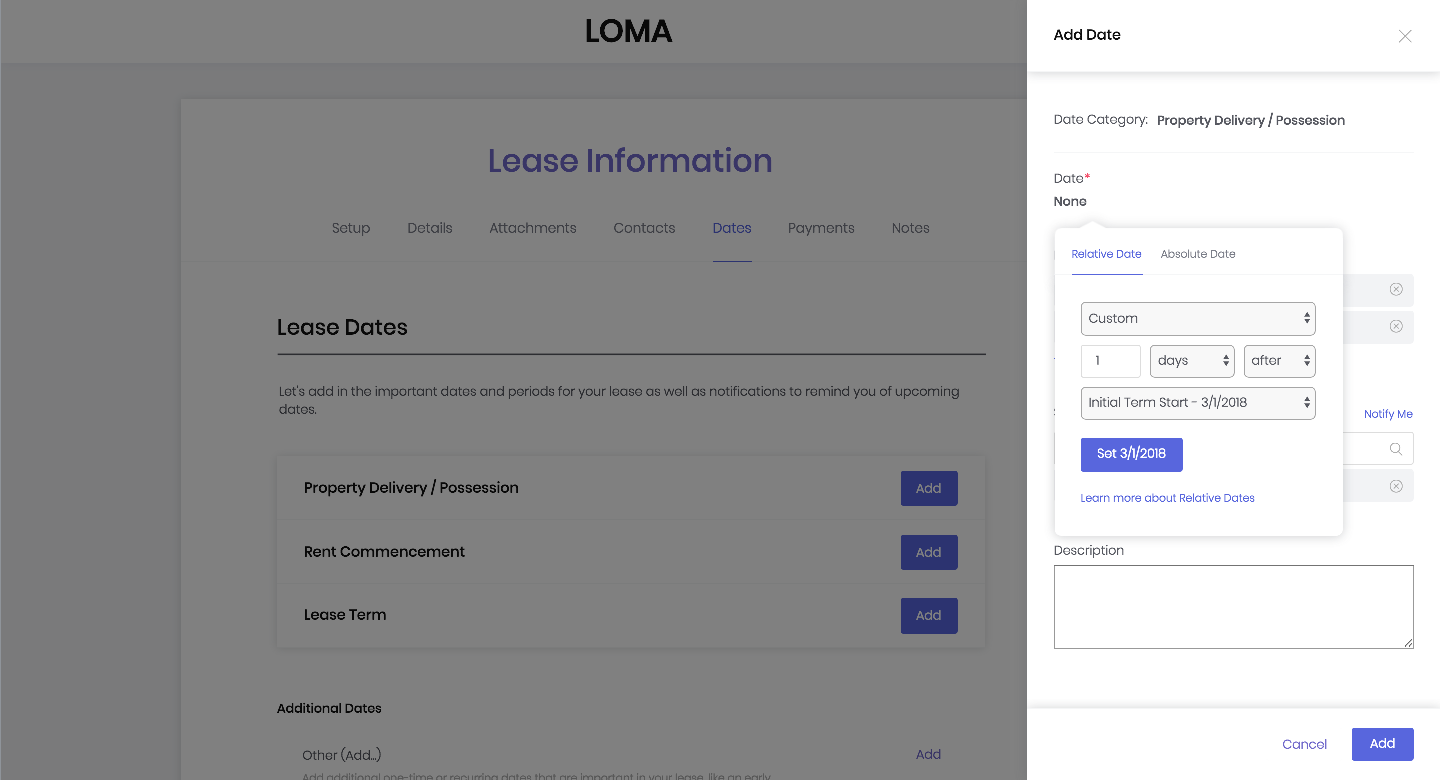Click the number input containing 1
The height and width of the screenshot is (780, 1440).
(x=1110, y=361)
